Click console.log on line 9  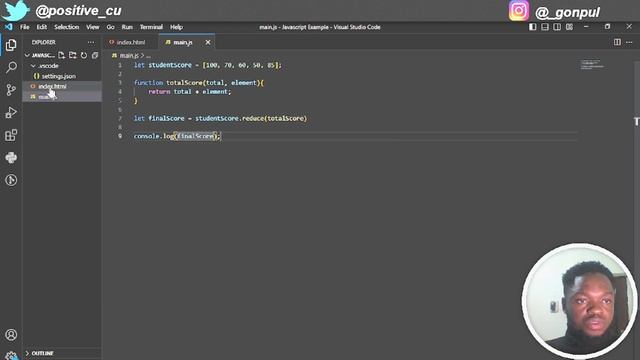click(153, 136)
